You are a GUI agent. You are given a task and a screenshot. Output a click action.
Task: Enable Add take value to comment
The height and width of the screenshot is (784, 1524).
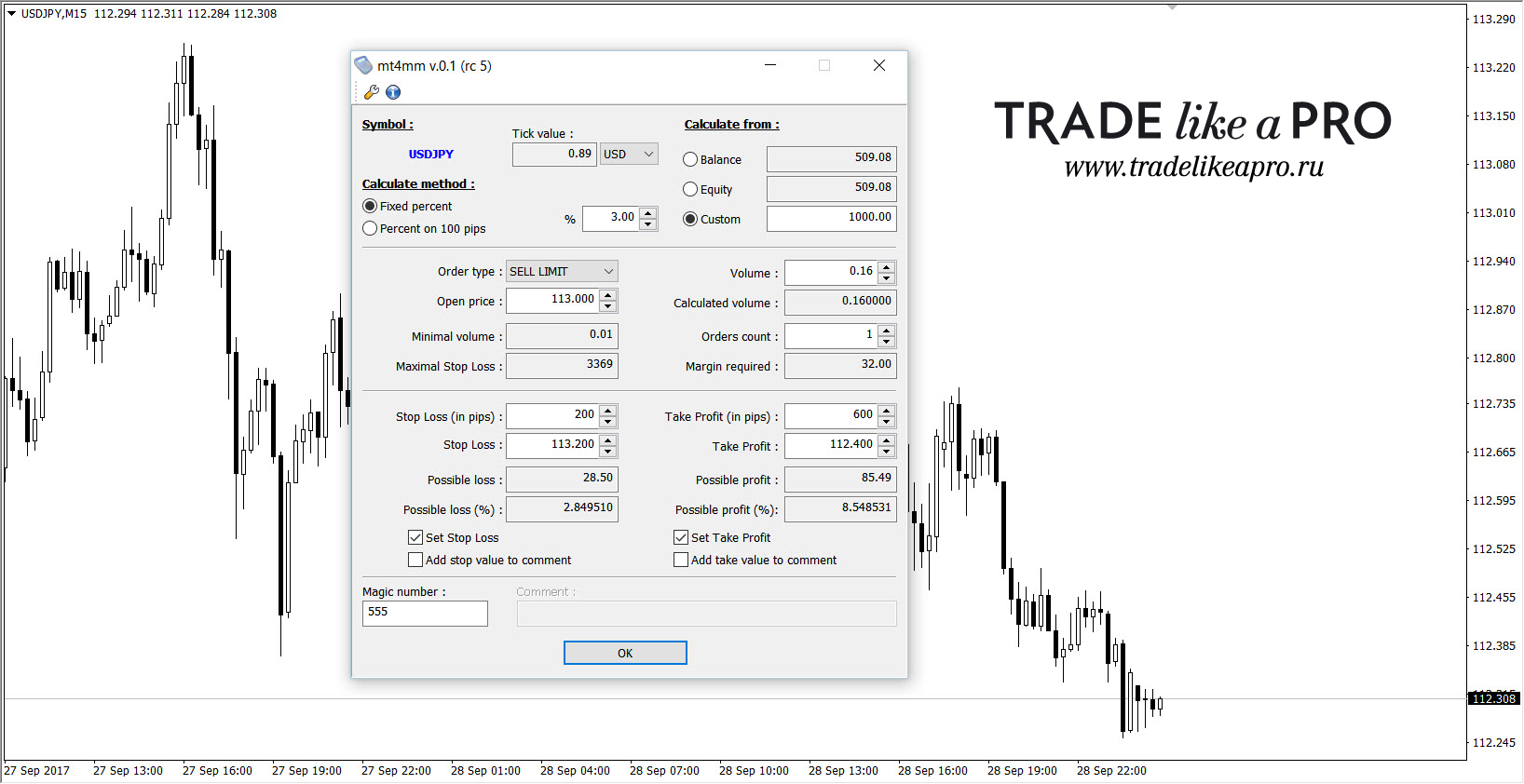681,561
